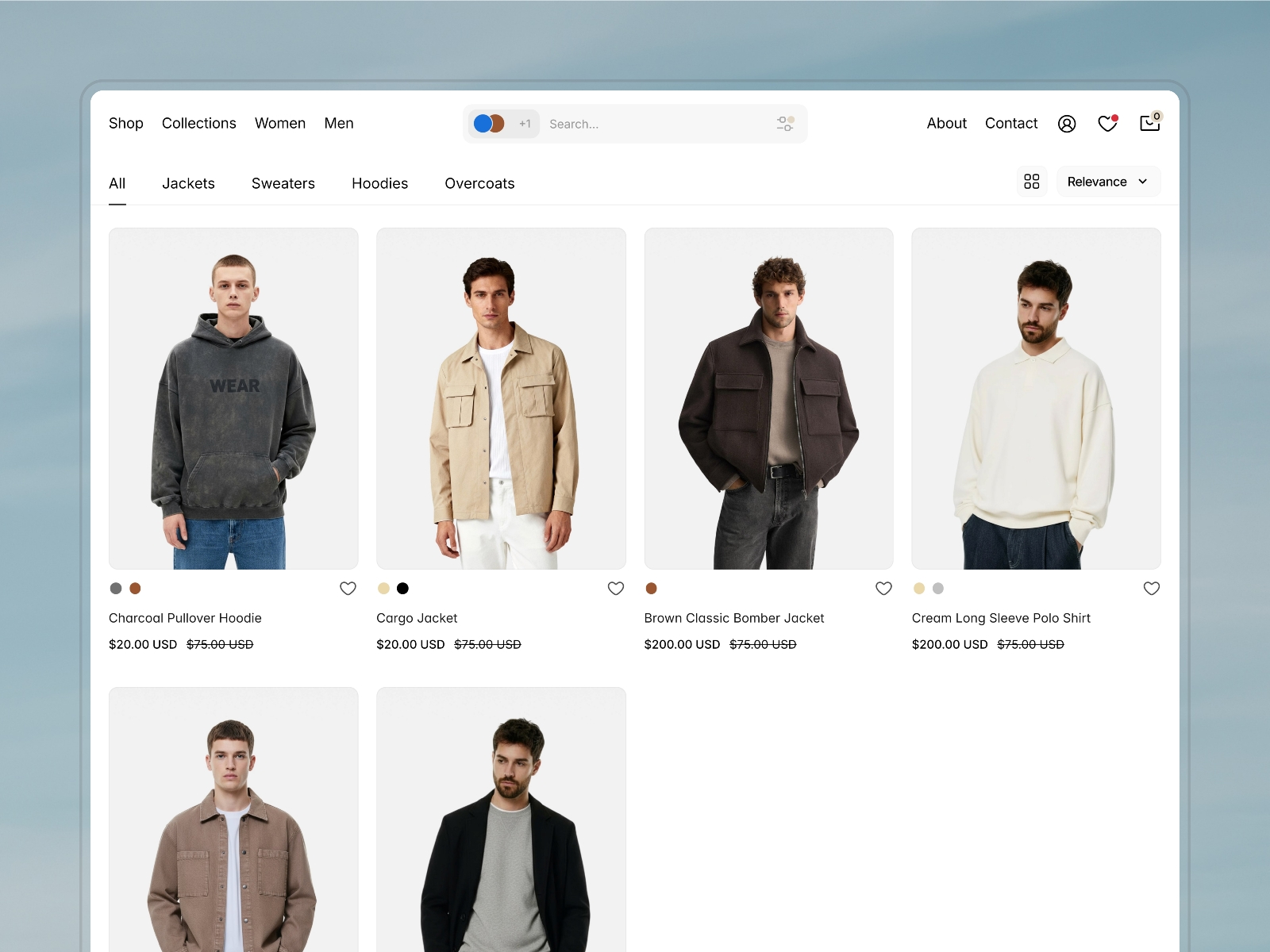
Task: Select the All category tab
Action: point(117,183)
